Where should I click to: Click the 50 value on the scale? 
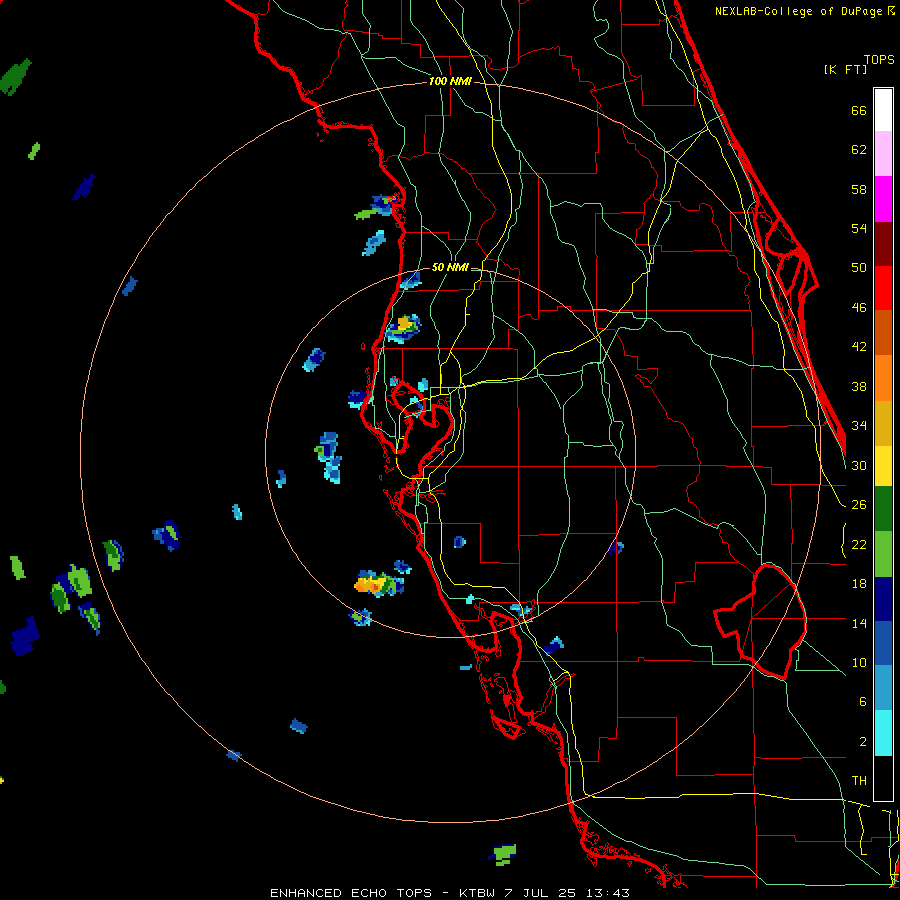[859, 268]
